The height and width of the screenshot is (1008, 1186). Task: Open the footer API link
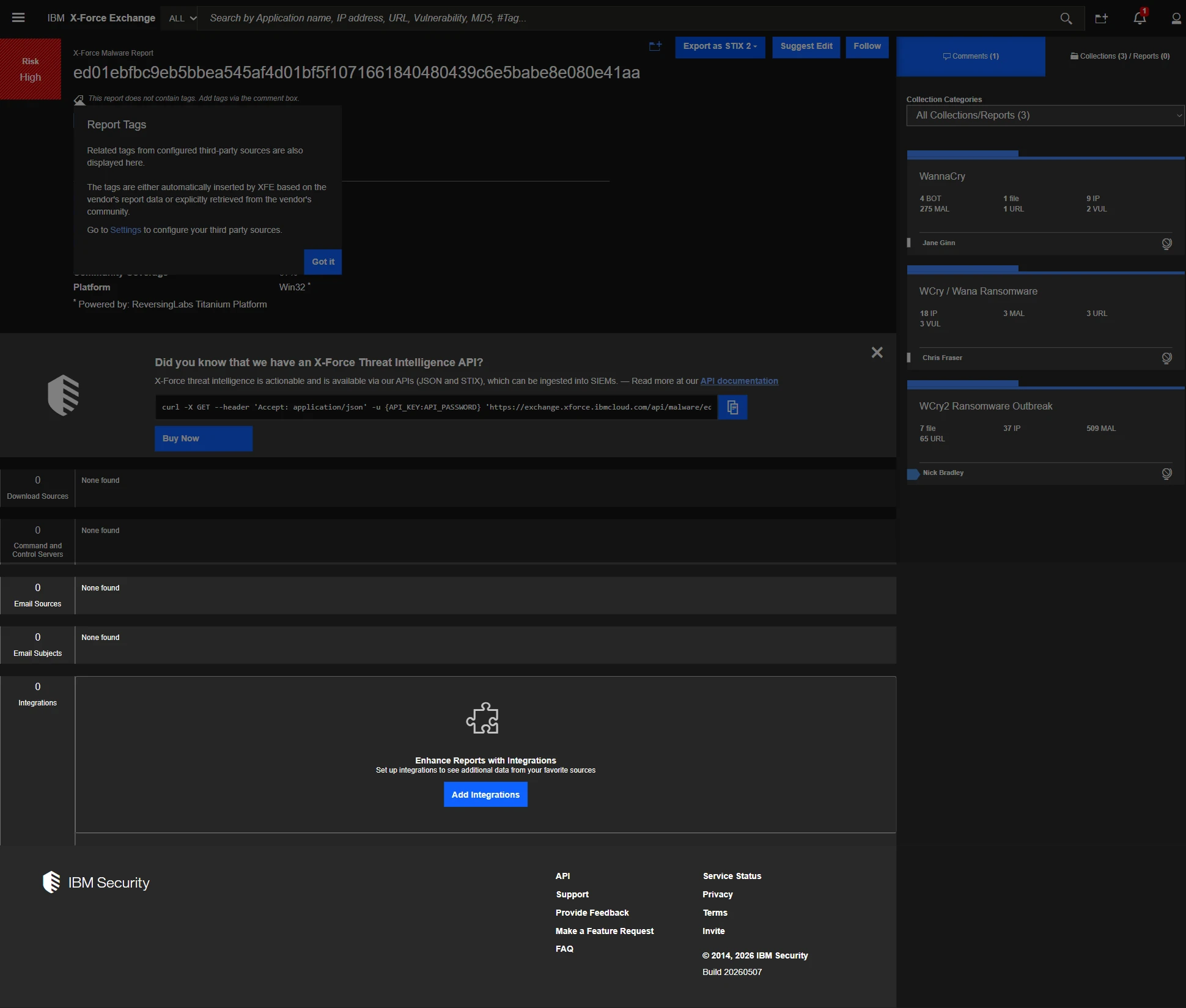tap(562, 876)
